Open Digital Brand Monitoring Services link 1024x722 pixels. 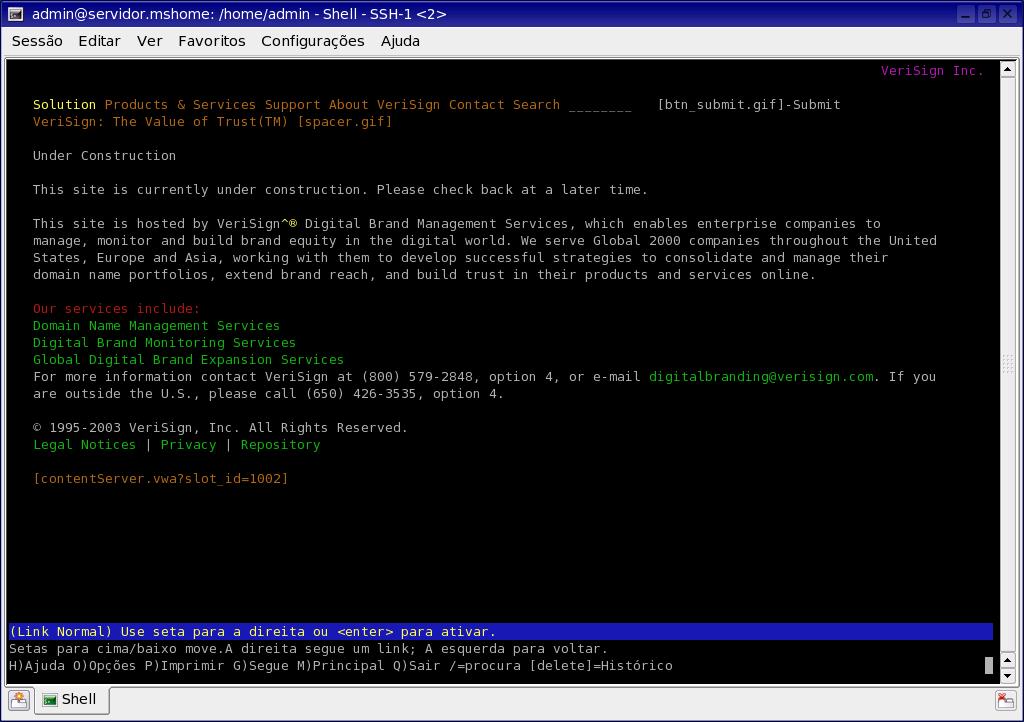[x=164, y=342]
